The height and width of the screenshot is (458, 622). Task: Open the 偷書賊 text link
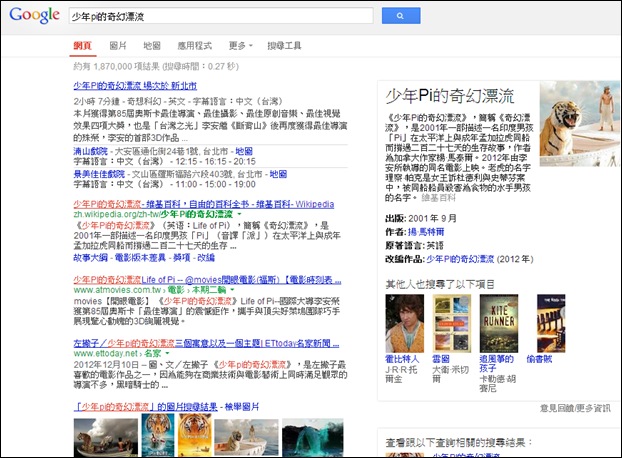point(539,359)
